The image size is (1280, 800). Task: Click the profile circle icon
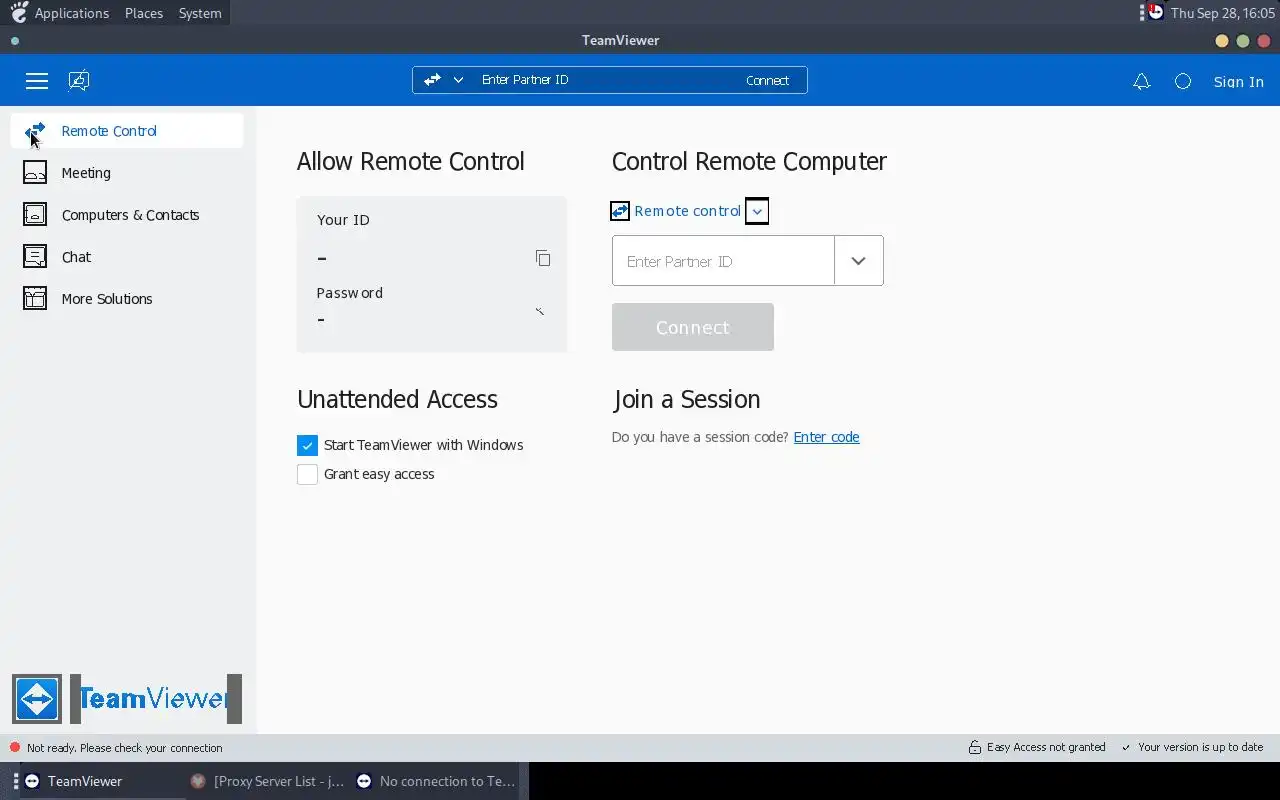(x=1183, y=82)
